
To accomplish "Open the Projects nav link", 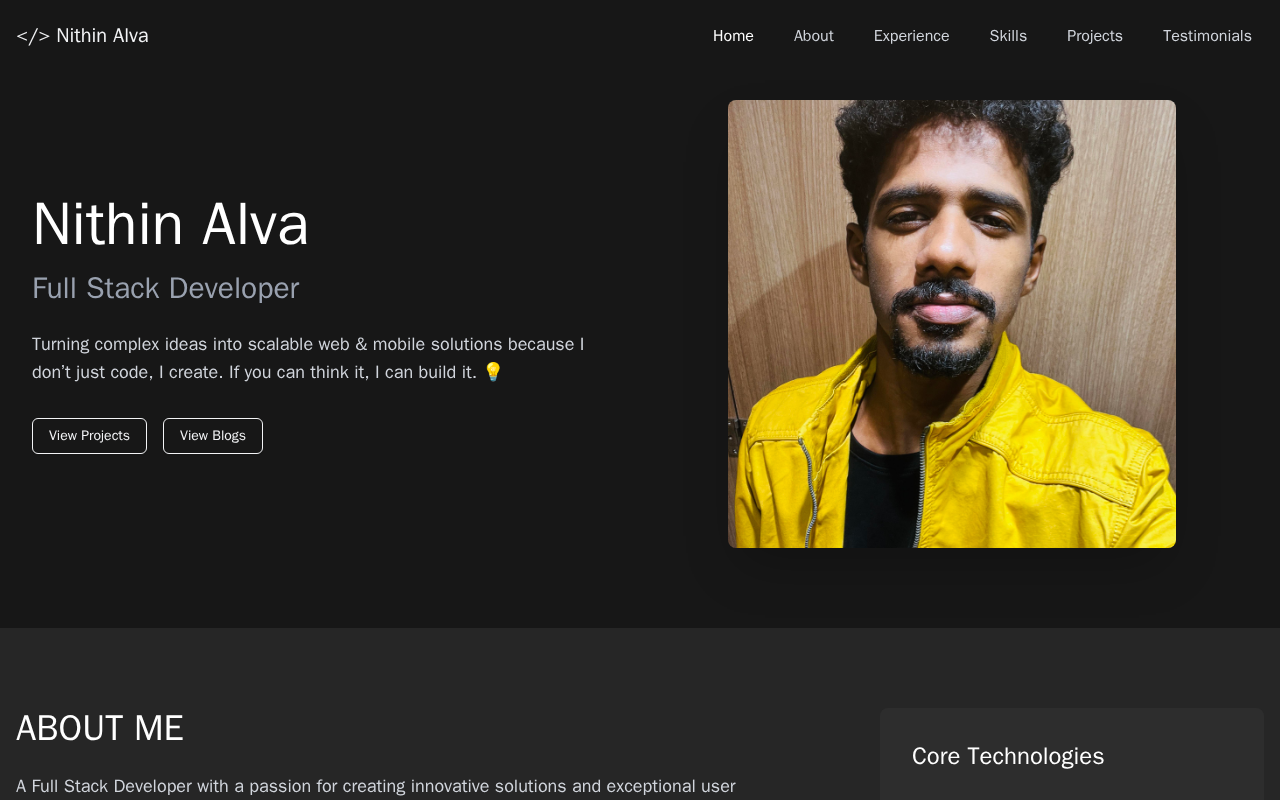I will pyautogui.click(x=1095, y=36).
